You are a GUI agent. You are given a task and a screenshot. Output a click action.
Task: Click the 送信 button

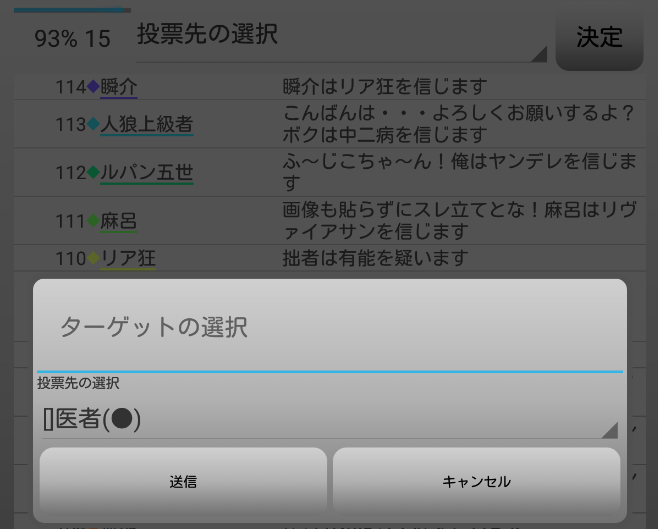183,481
